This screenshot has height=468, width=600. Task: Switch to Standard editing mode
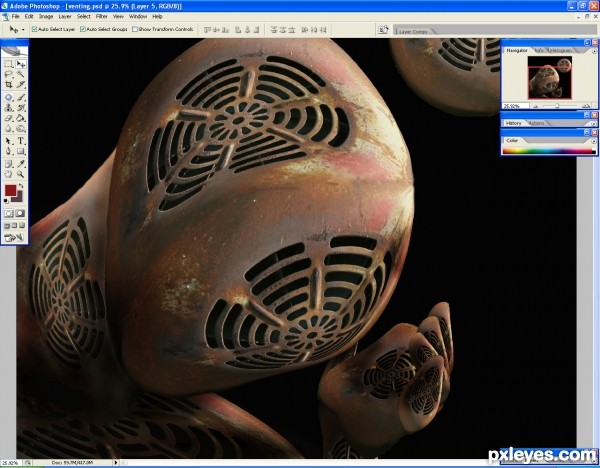(8, 213)
